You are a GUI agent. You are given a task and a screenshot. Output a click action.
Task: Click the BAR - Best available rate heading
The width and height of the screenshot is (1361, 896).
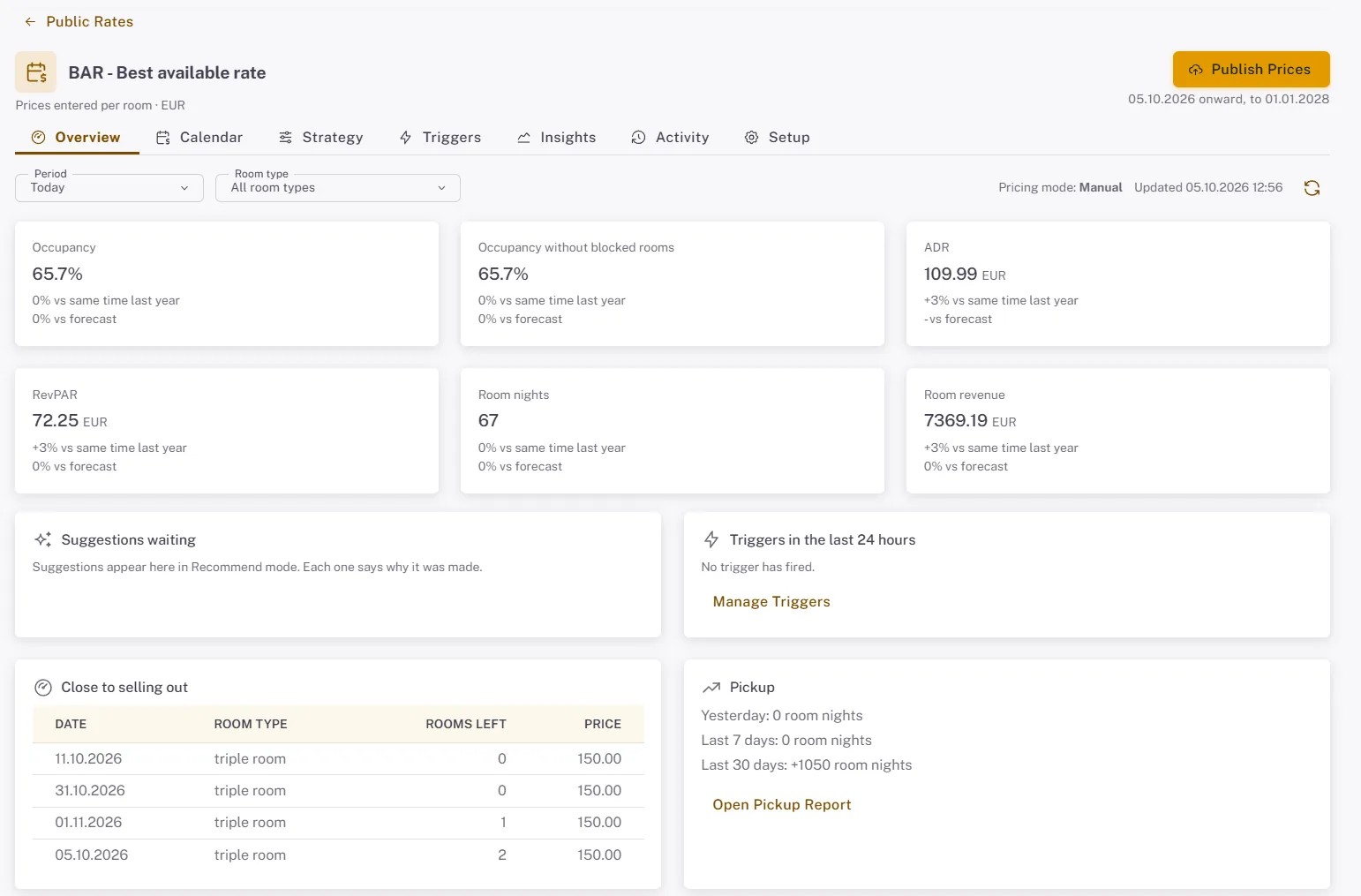tap(167, 73)
